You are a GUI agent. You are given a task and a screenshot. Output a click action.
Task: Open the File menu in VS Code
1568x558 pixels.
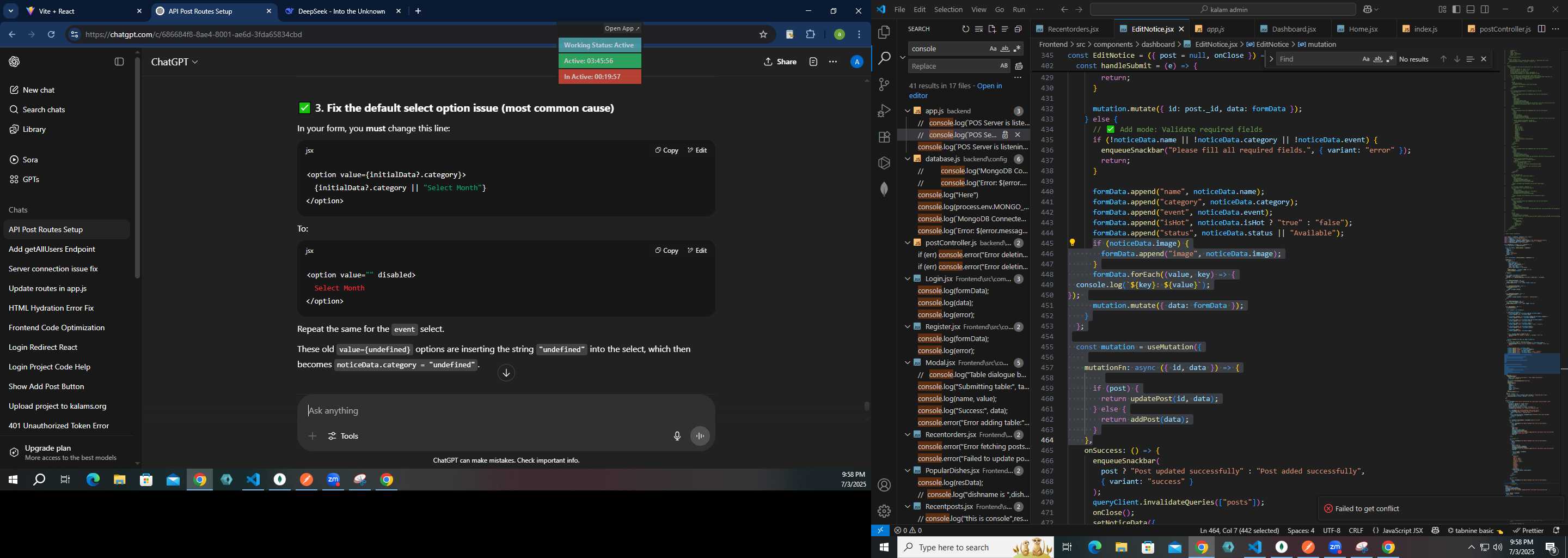(x=899, y=10)
